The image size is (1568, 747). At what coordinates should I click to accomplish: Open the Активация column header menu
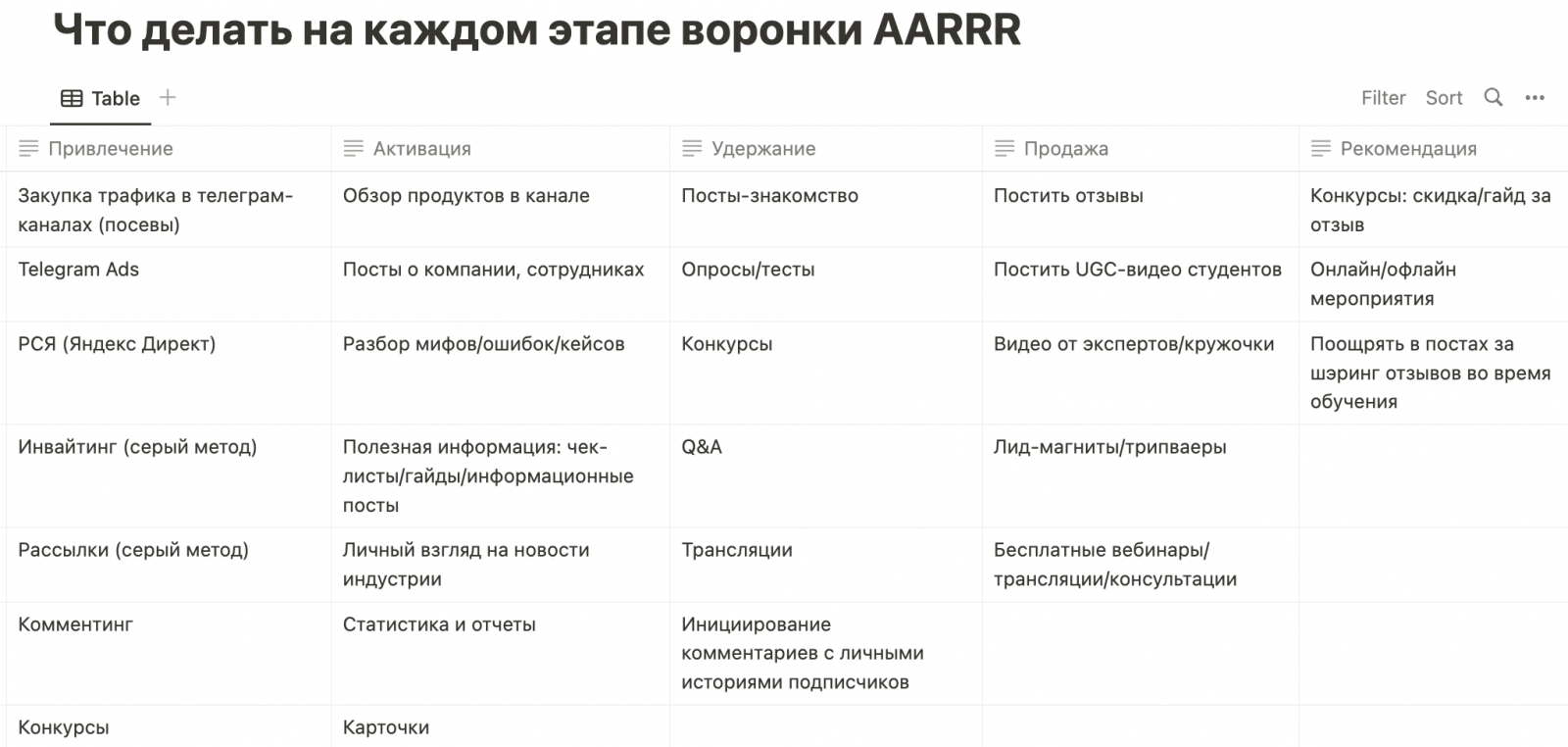(501, 149)
